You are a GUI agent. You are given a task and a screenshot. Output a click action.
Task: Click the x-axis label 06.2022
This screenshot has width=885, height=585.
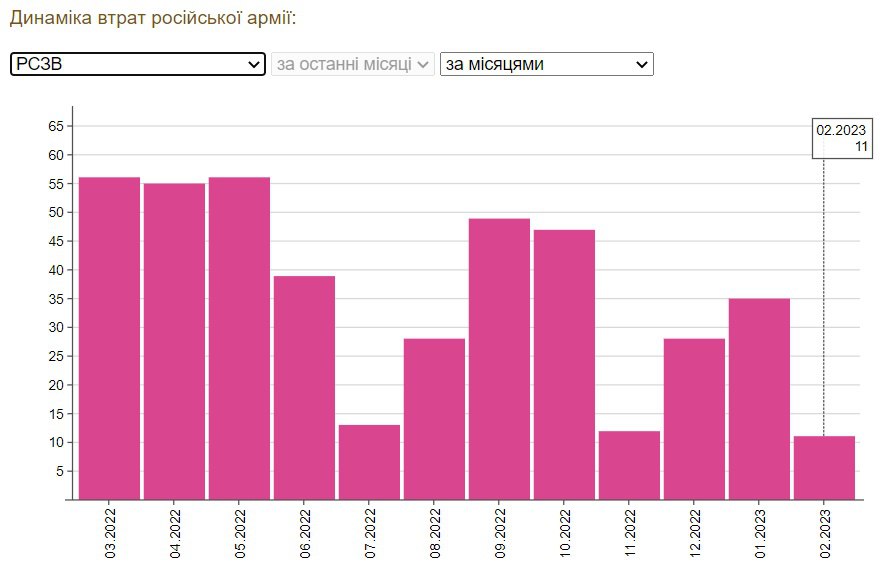pyautogui.click(x=305, y=534)
